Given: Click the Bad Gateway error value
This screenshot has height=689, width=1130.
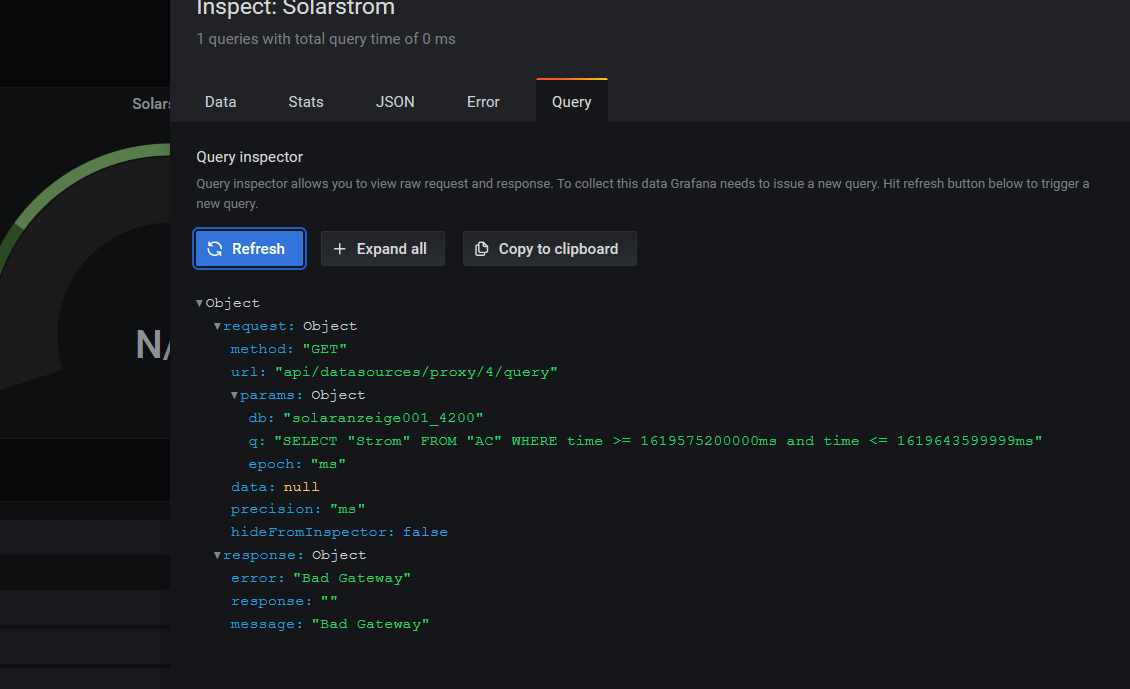Looking at the screenshot, I should pyautogui.click(x=351, y=578).
